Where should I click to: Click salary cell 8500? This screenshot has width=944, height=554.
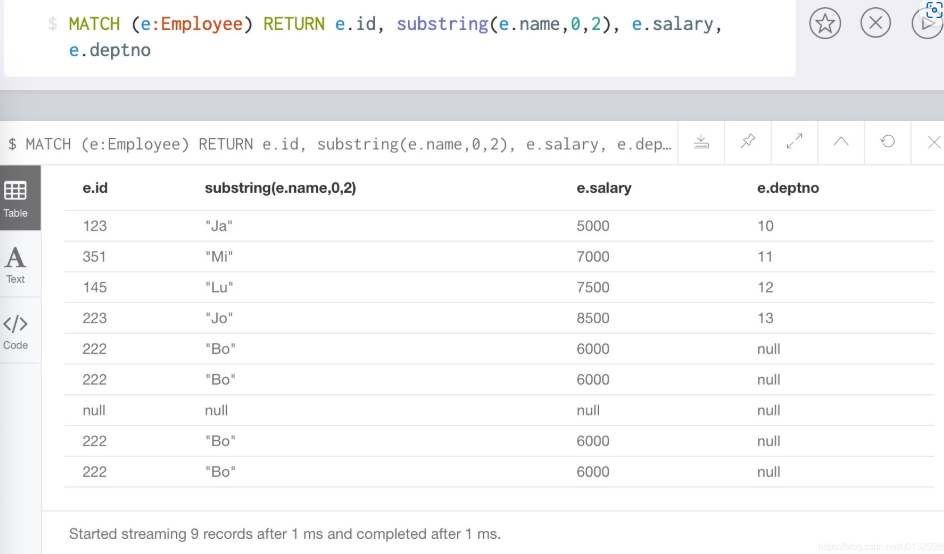[x=593, y=318]
